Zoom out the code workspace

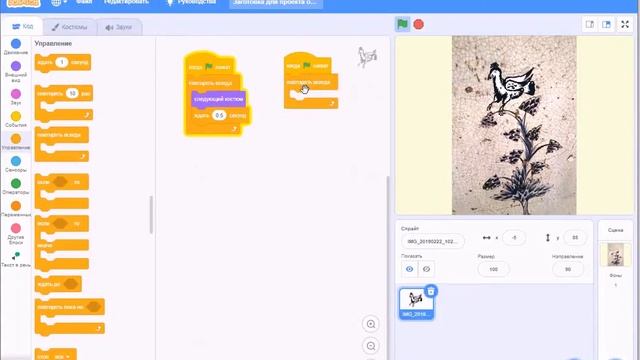click(x=371, y=346)
